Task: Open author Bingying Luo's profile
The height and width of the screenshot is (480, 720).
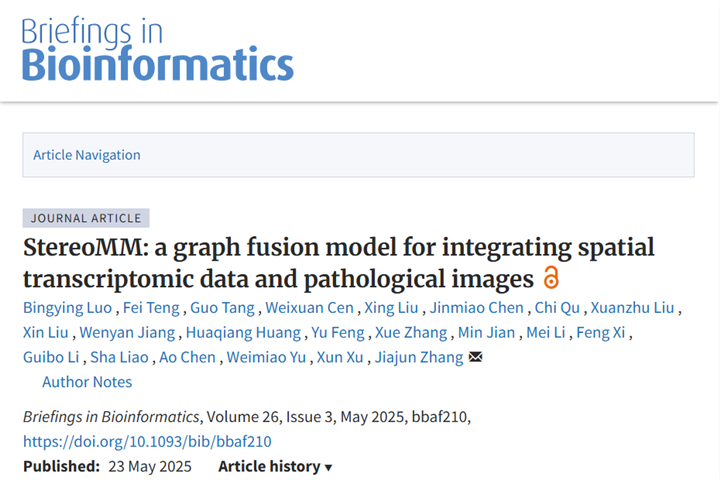Action: tap(68, 308)
